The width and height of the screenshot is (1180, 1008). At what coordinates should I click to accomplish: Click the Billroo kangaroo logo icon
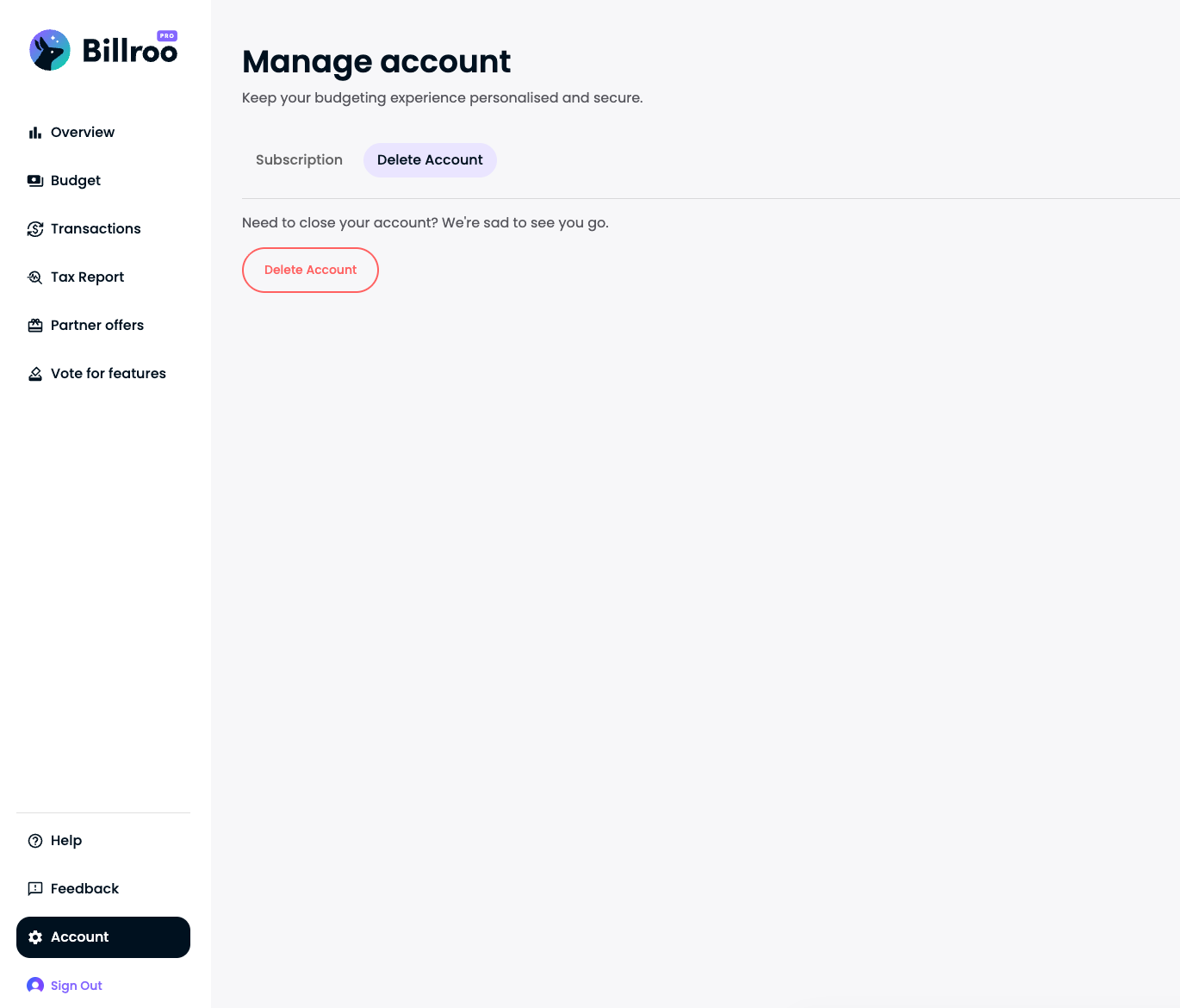click(x=50, y=51)
